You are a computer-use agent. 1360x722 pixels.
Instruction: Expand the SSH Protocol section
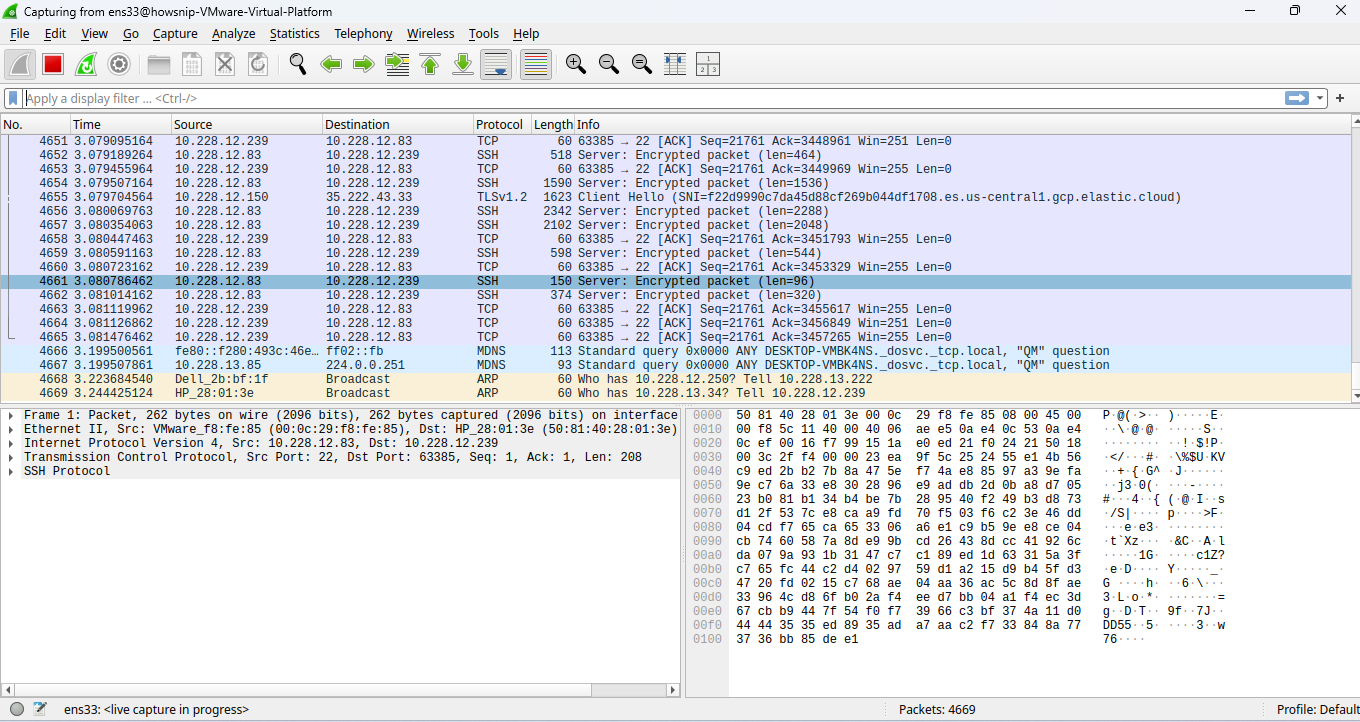click(10, 471)
